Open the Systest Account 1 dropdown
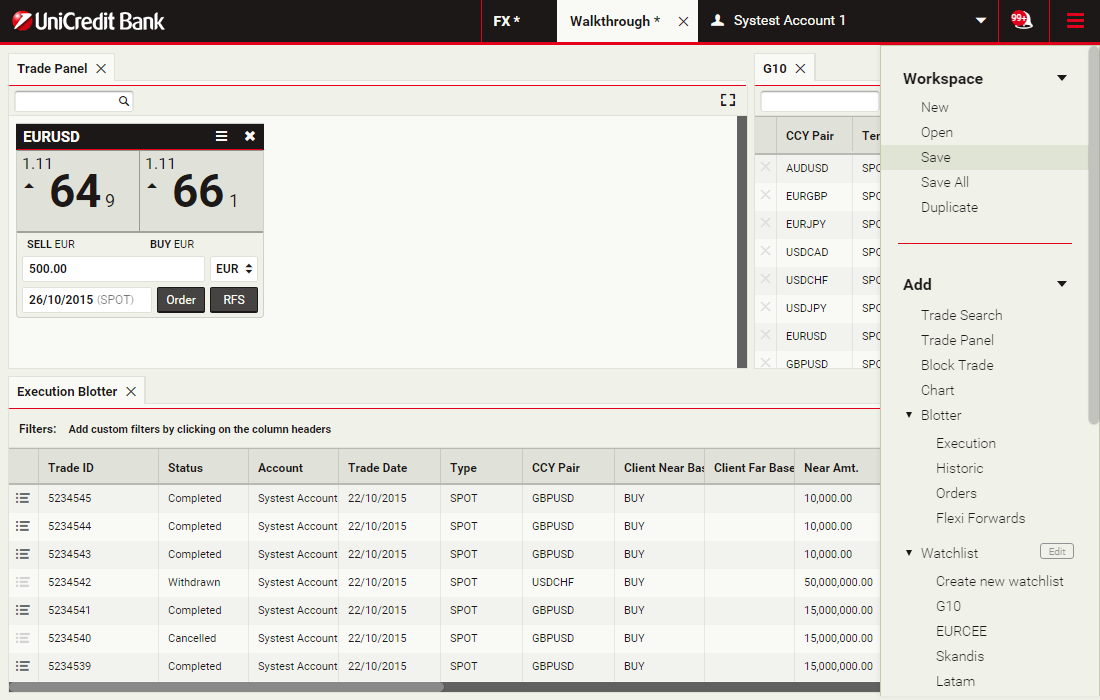 tap(981, 21)
